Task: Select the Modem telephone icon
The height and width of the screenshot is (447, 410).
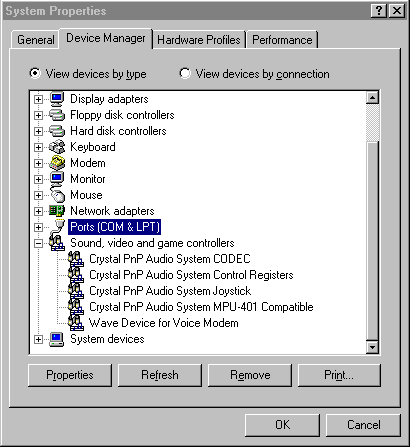Action: pos(57,163)
